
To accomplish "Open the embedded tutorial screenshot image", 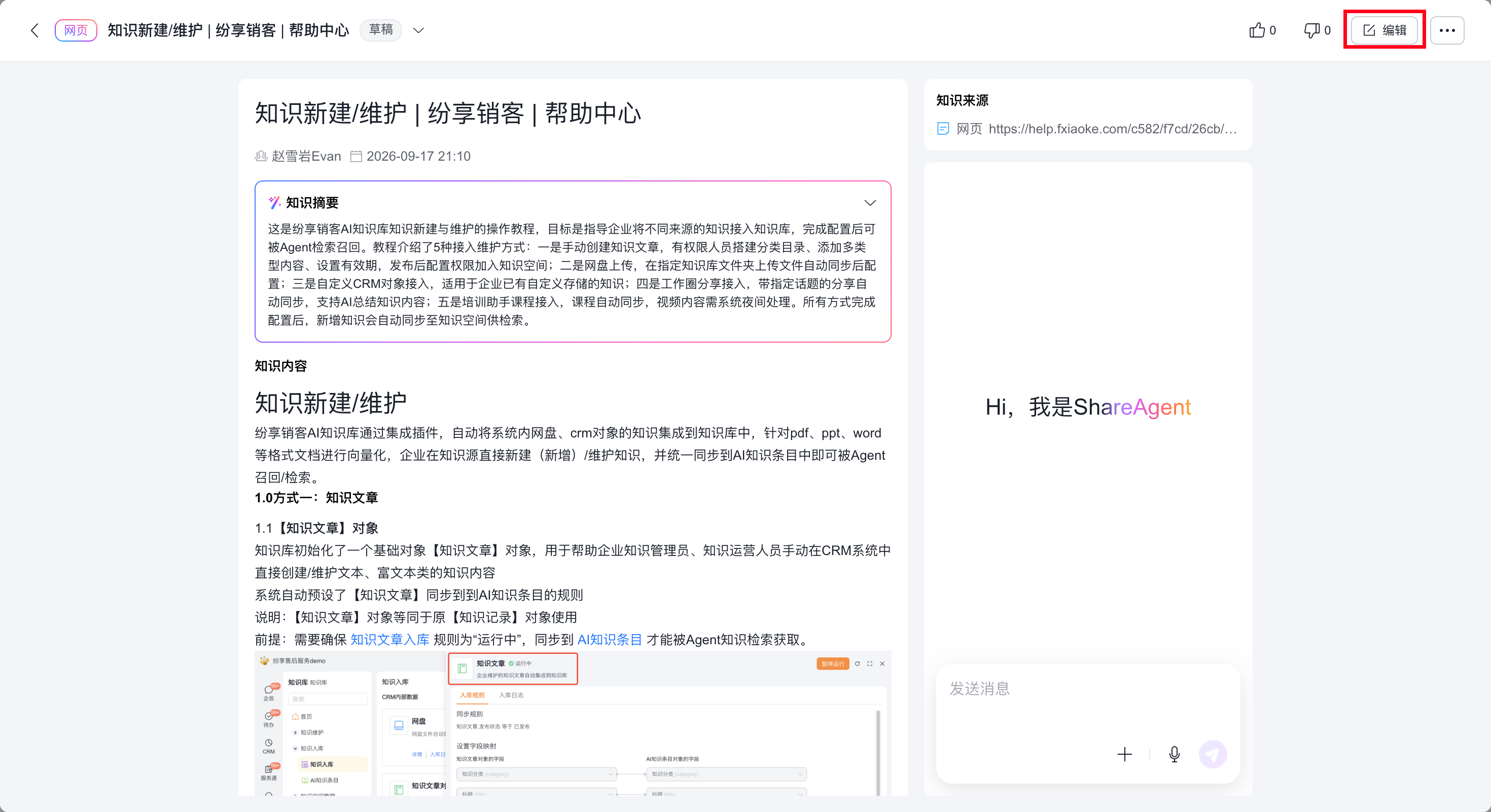I will point(573,723).
